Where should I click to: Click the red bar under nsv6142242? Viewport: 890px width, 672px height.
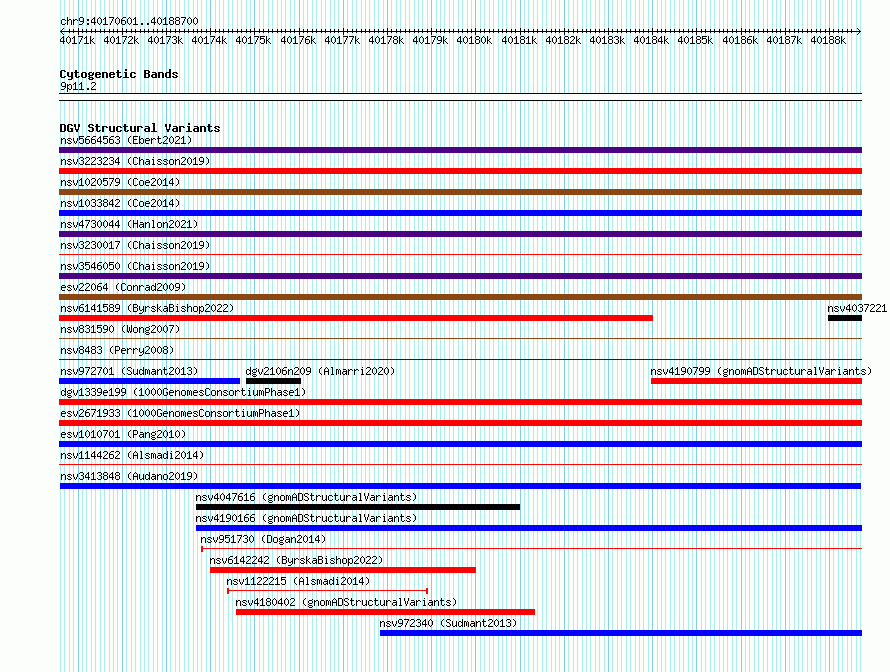pos(343,570)
